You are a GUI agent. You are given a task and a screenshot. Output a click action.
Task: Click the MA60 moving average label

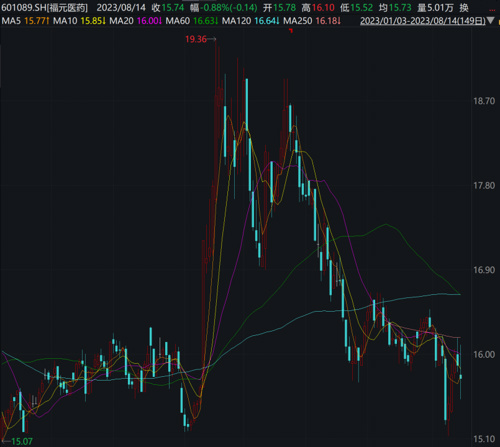(x=178, y=21)
